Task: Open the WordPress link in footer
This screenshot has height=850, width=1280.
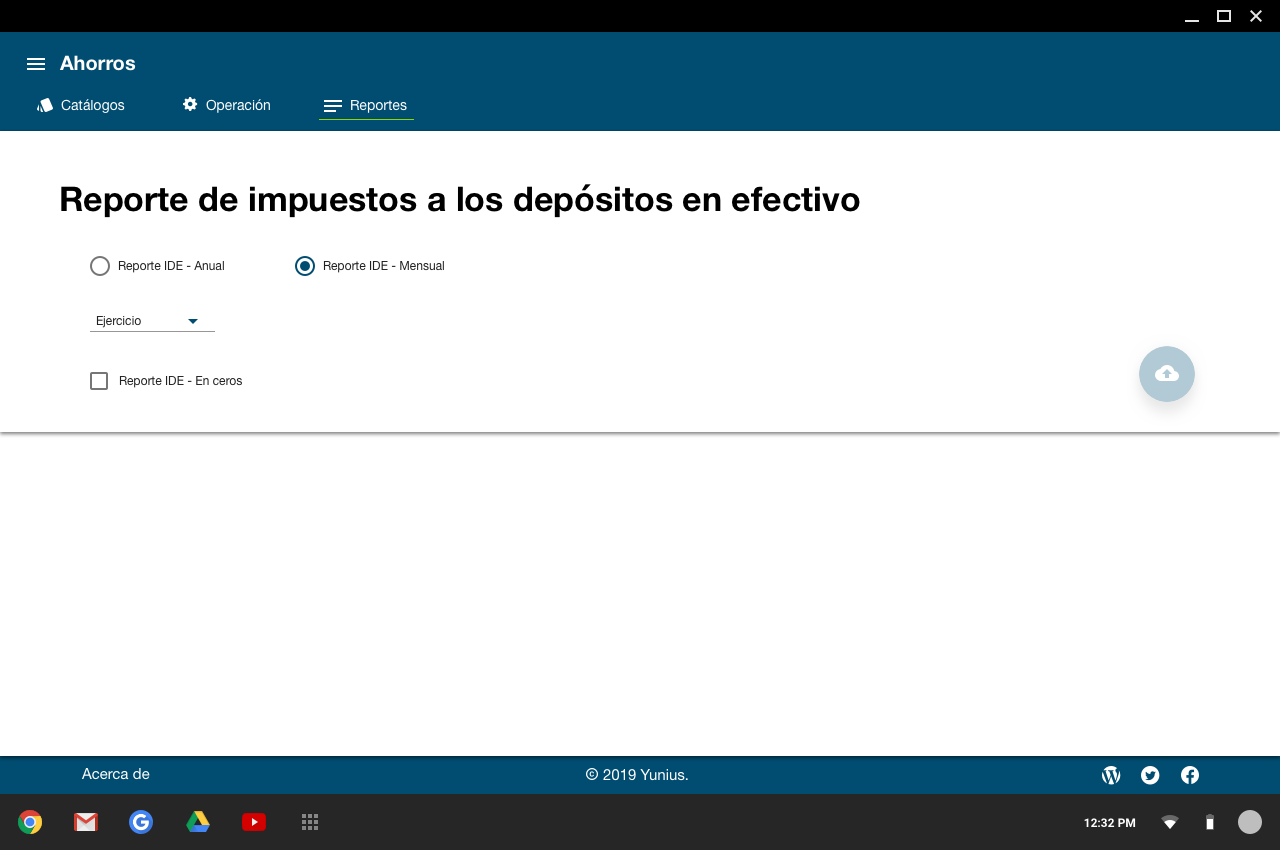Action: click(1111, 775)
